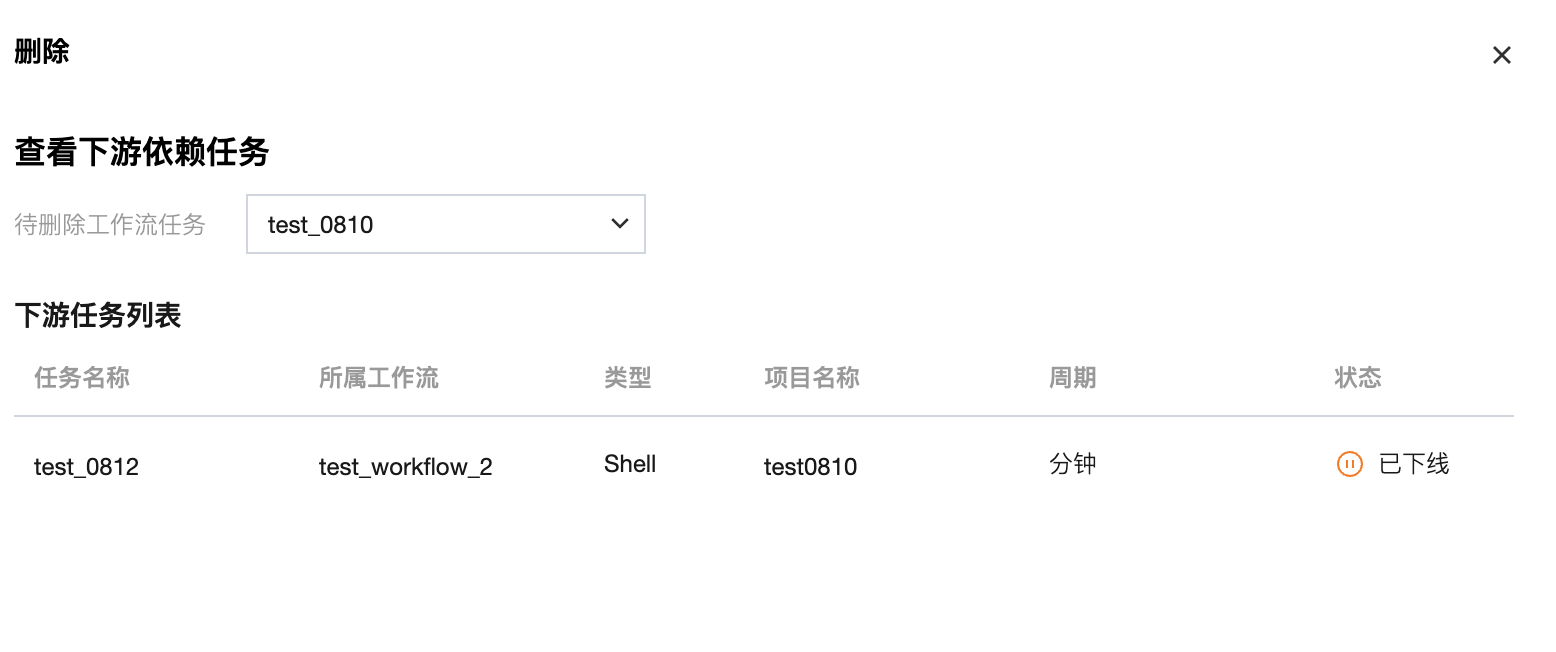Click the 下游任务列表 section heading

tap(97, 316)
